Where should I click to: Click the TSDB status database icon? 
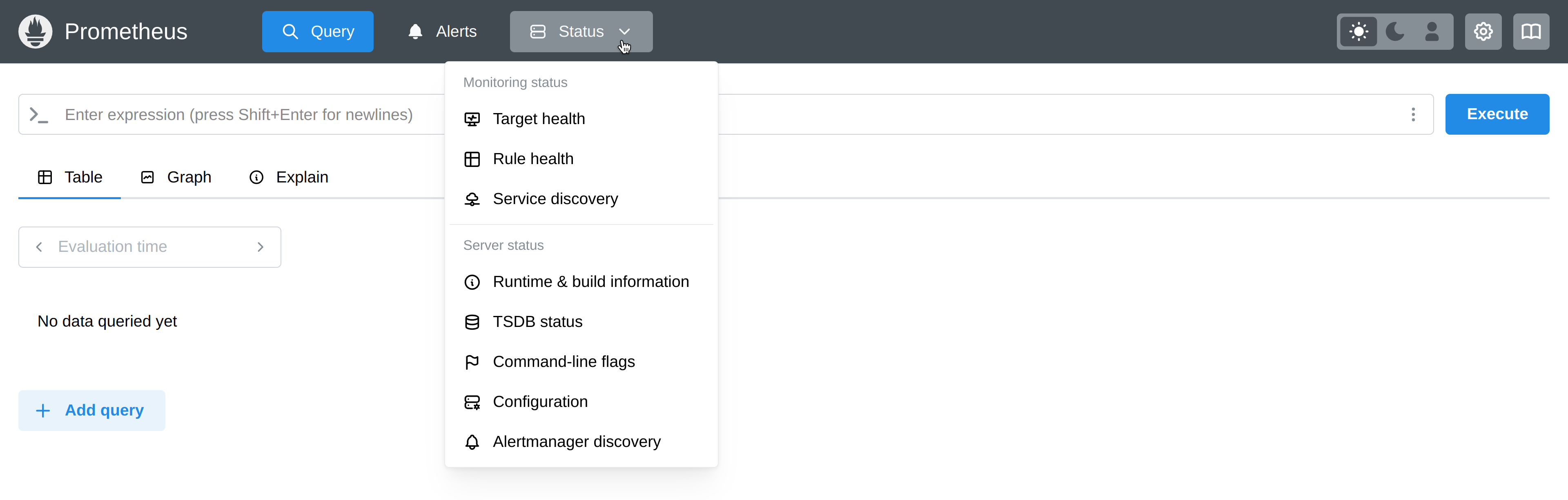click(x=472, y=322)
